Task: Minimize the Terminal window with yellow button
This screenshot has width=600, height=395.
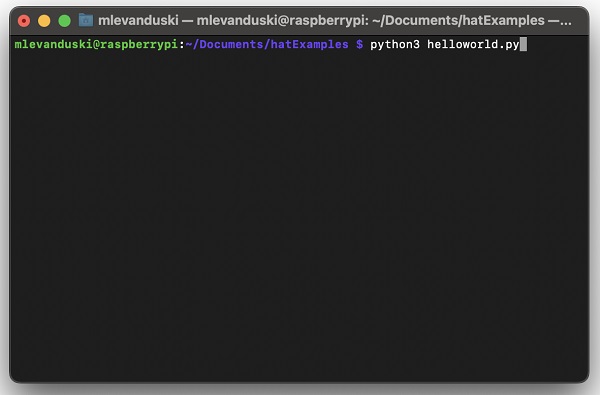Action: coord(44,21)
